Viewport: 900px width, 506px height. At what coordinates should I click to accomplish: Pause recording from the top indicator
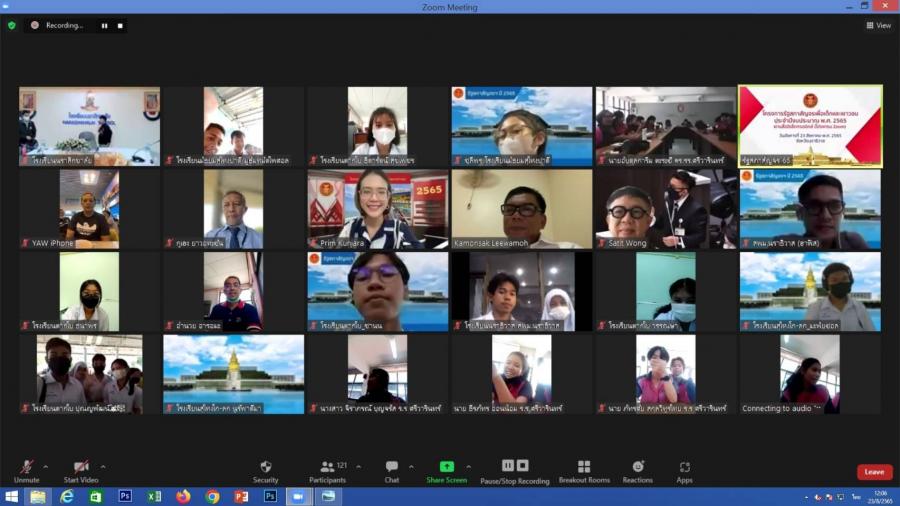tap(104, 25)
